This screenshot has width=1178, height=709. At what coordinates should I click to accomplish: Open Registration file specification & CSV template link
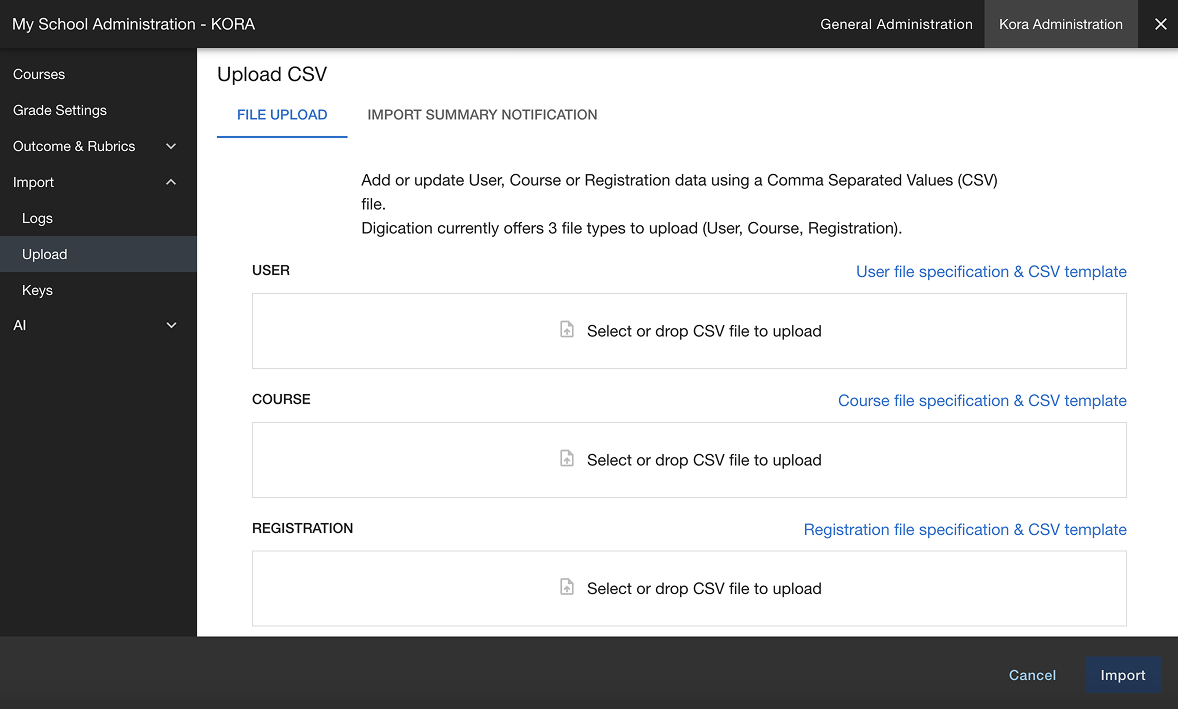(965, 529)
